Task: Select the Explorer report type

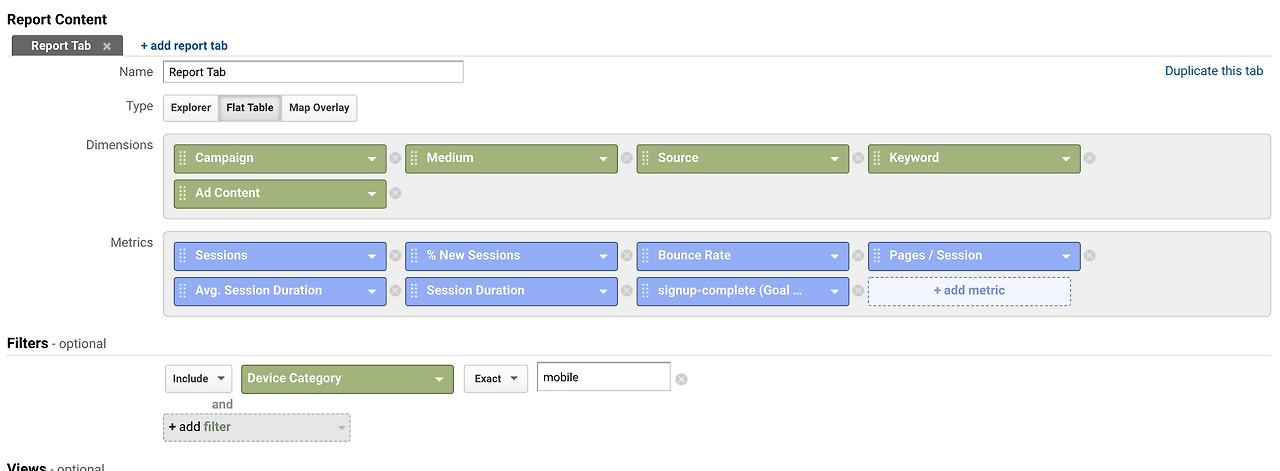Action: (x=190, y=108)
